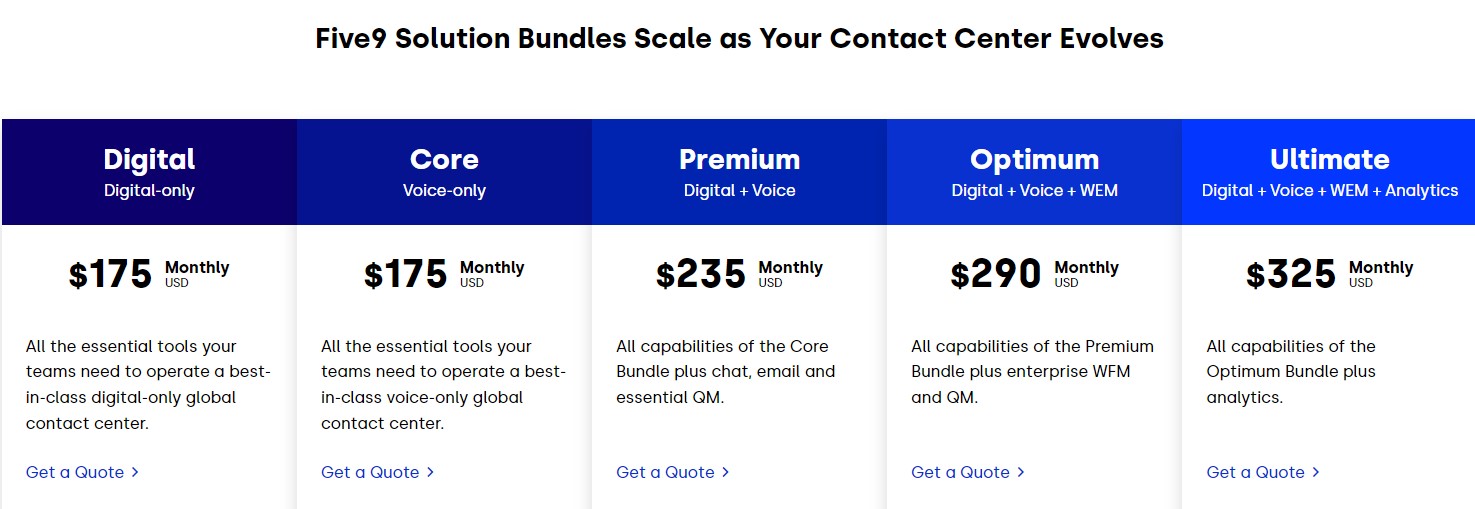The image size is (1475, 509).
Task: Click the $175 price in the Digital card
Action: tap(110, 274)
